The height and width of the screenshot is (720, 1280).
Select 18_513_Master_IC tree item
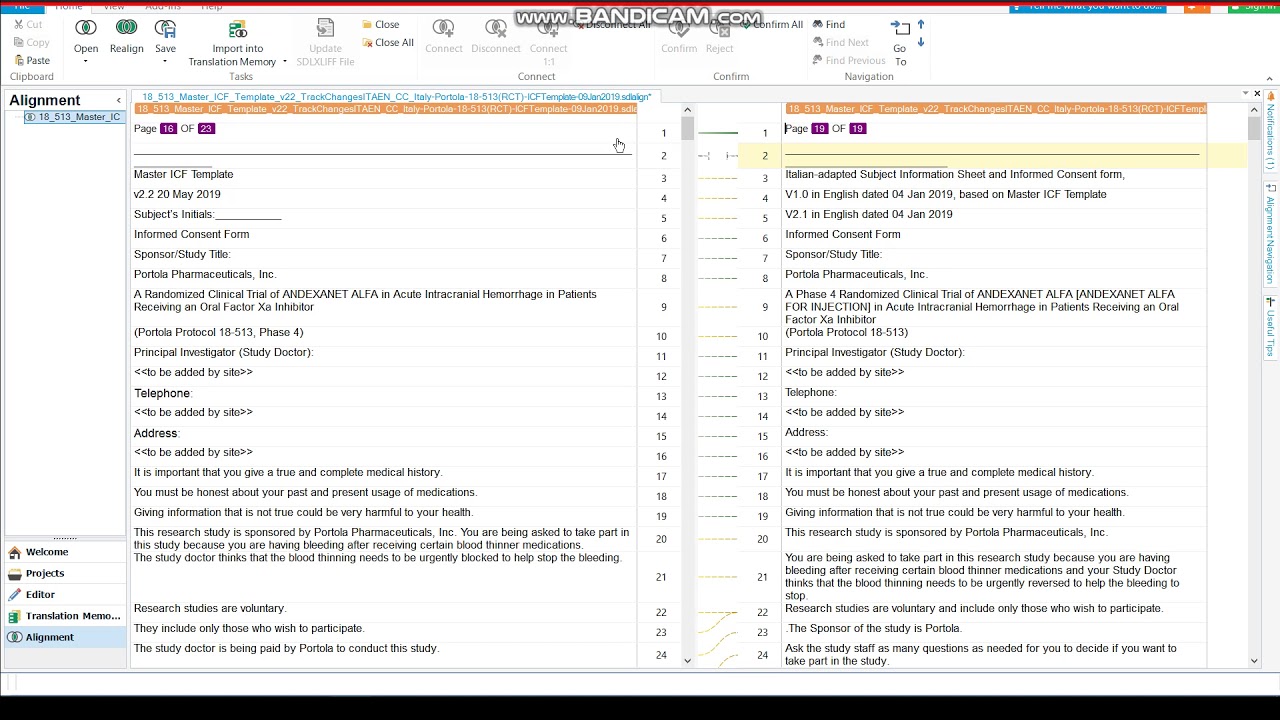(x=72, y=117)
